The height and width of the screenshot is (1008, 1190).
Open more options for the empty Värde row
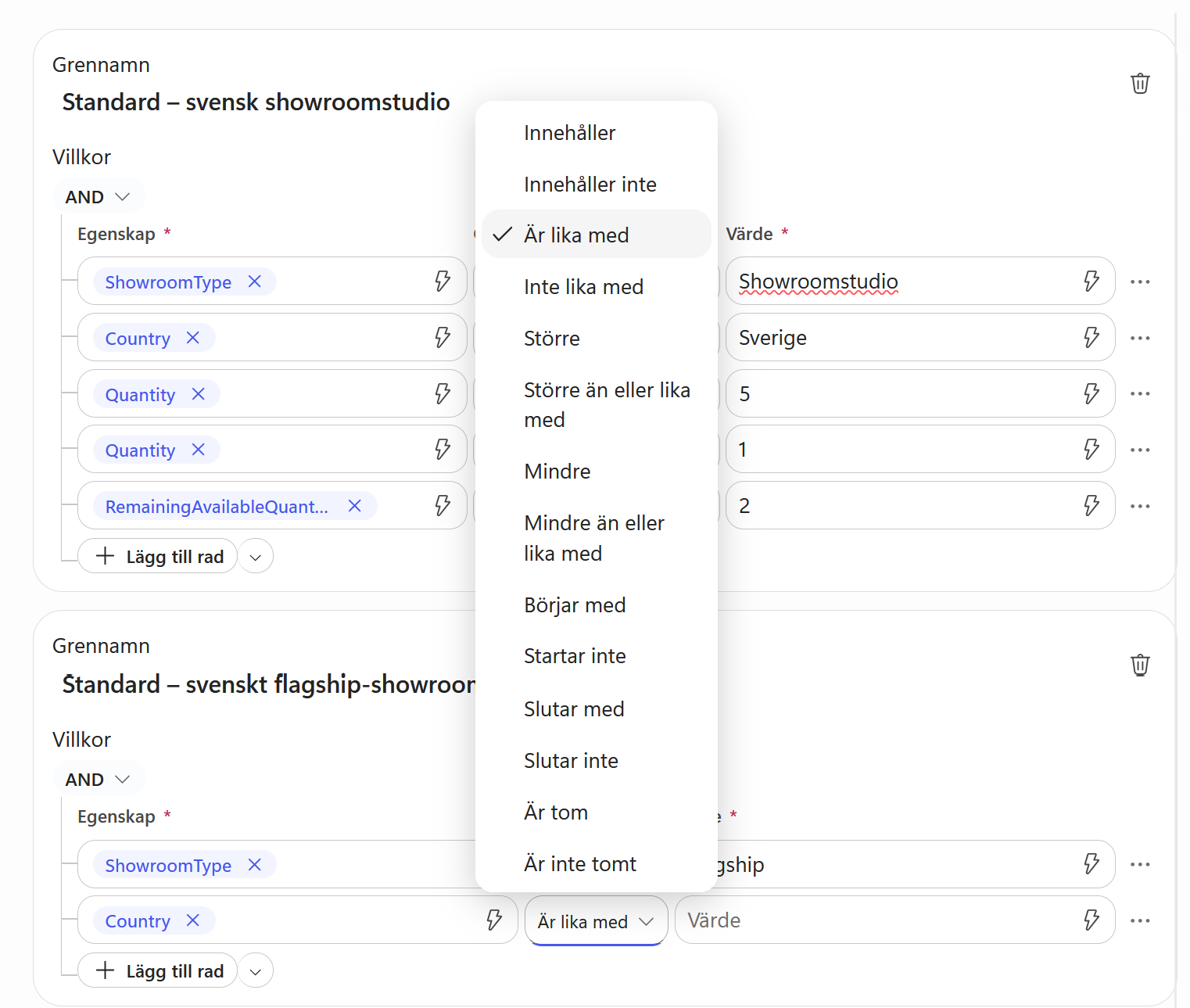point(1140,920)
